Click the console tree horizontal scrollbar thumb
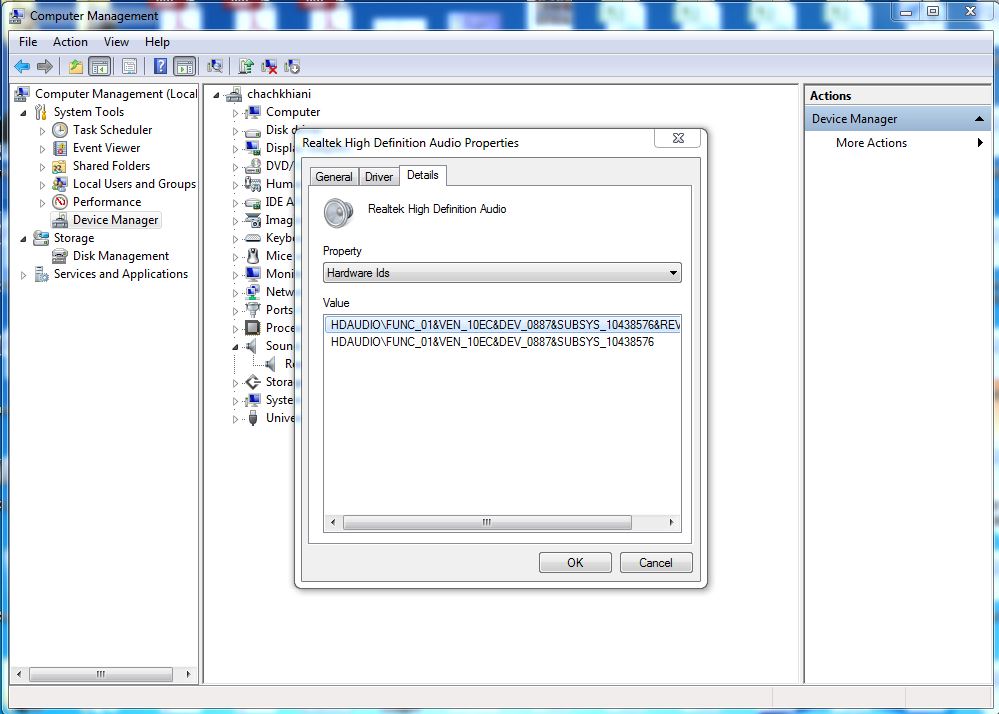This screenshot has width=999, height=714. (101, 674)
